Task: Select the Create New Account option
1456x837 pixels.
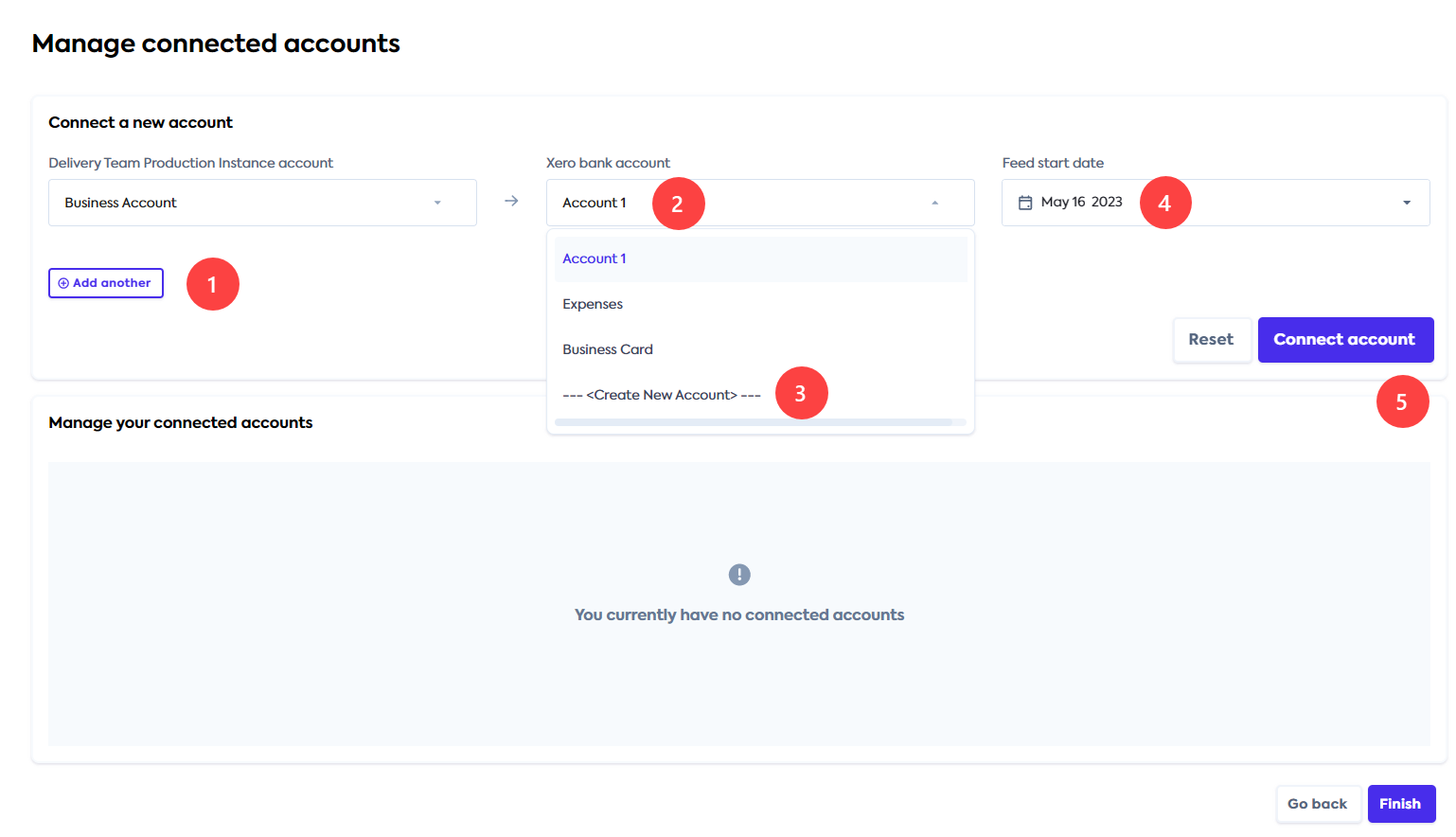Action: tap(660, 394)
